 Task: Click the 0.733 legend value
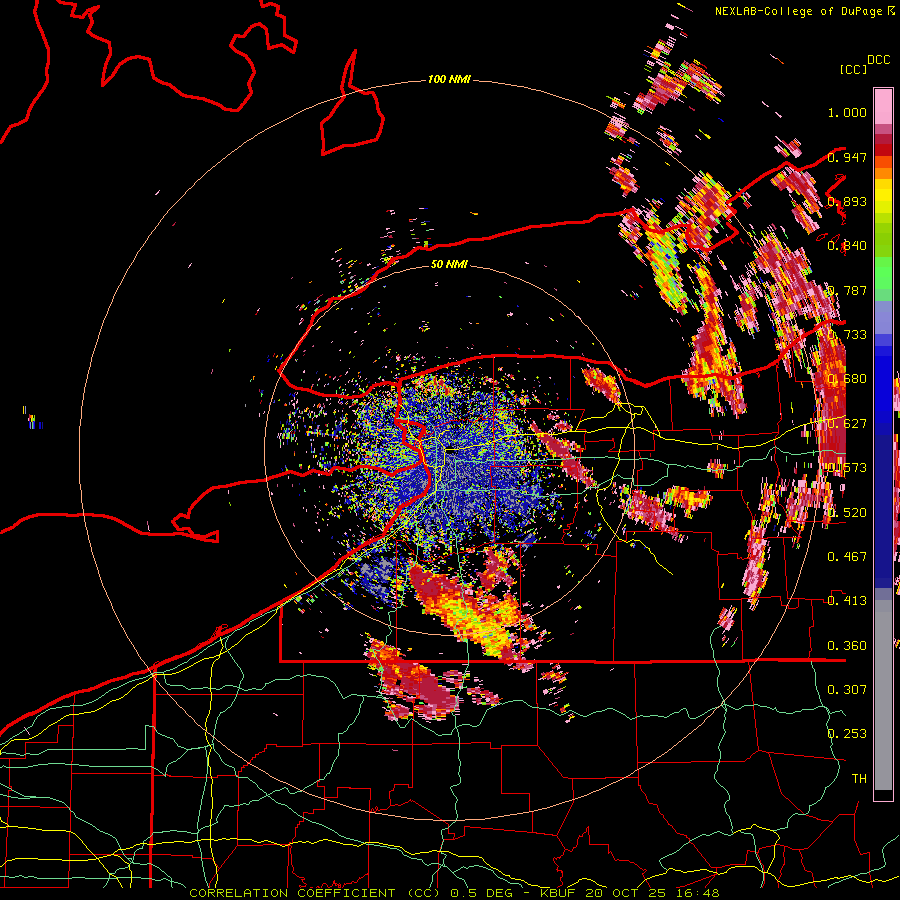pos(847,335)
